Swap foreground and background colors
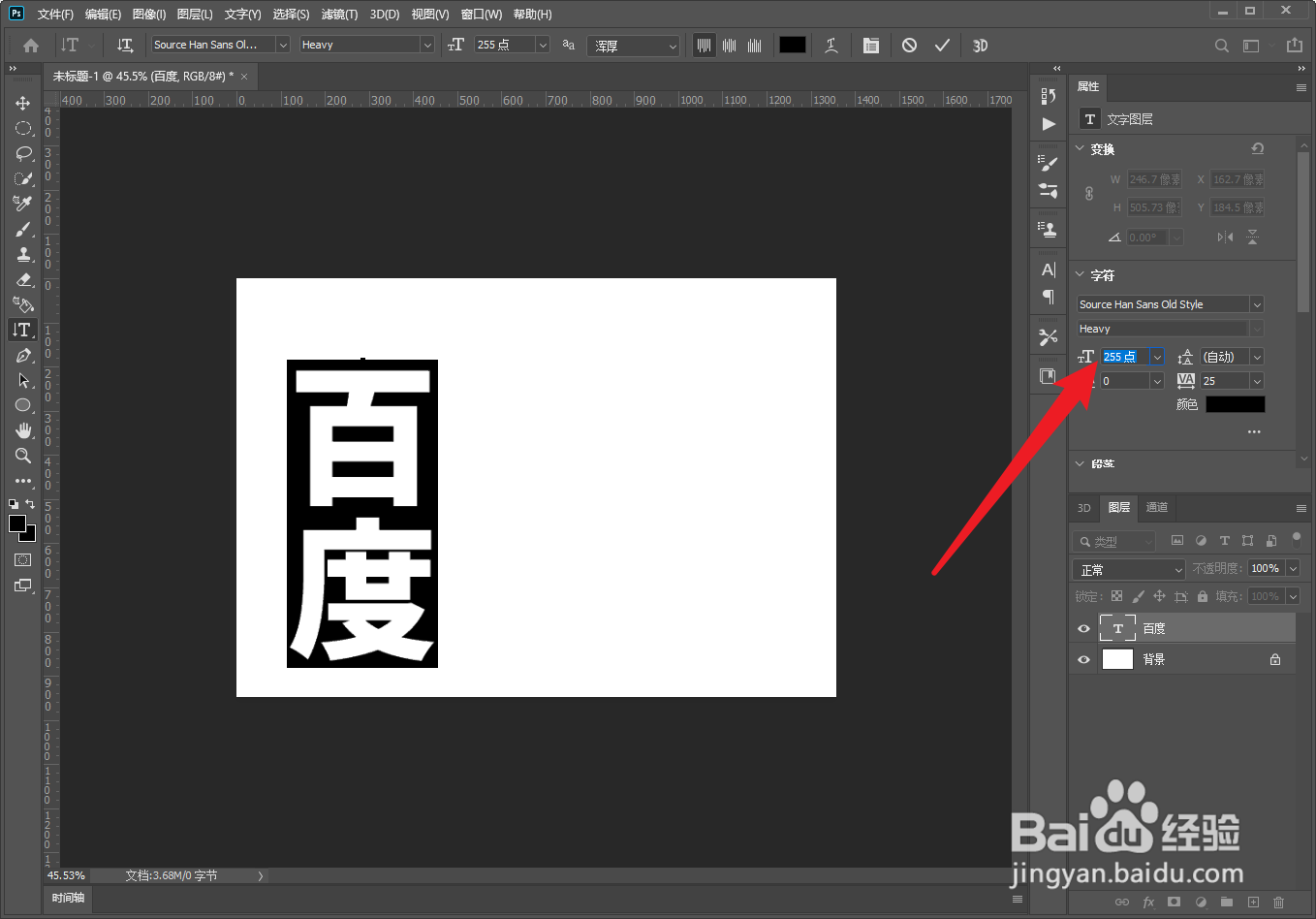This screenshot has width=1316, height=919. (30, 504)
